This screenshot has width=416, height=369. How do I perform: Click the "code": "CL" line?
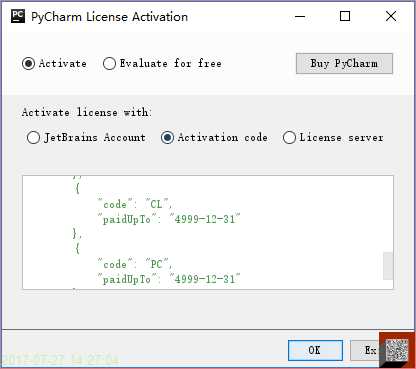[135, 204]
